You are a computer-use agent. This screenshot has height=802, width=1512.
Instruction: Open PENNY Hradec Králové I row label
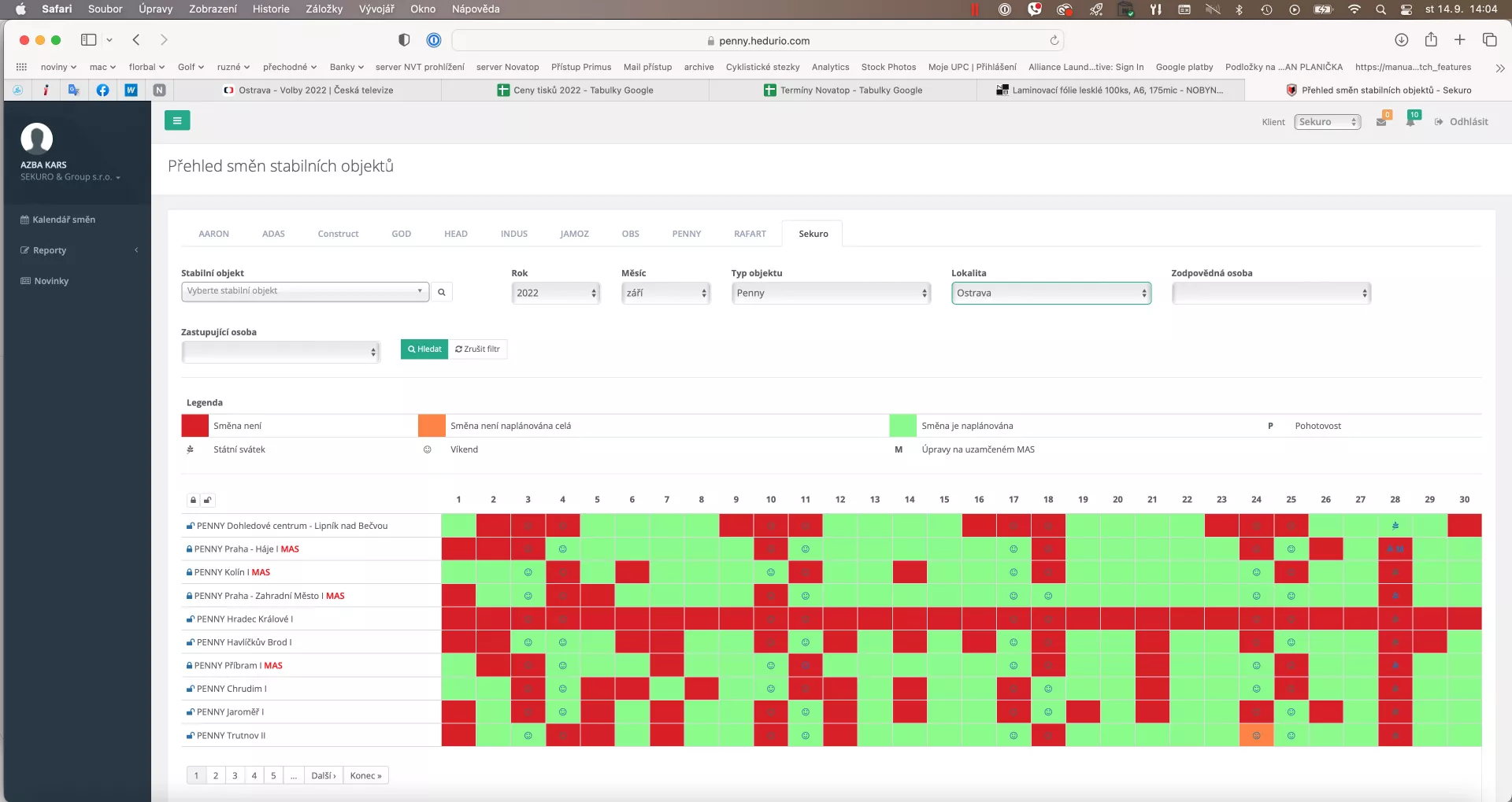pyautogui.click(x=244, y=619)
